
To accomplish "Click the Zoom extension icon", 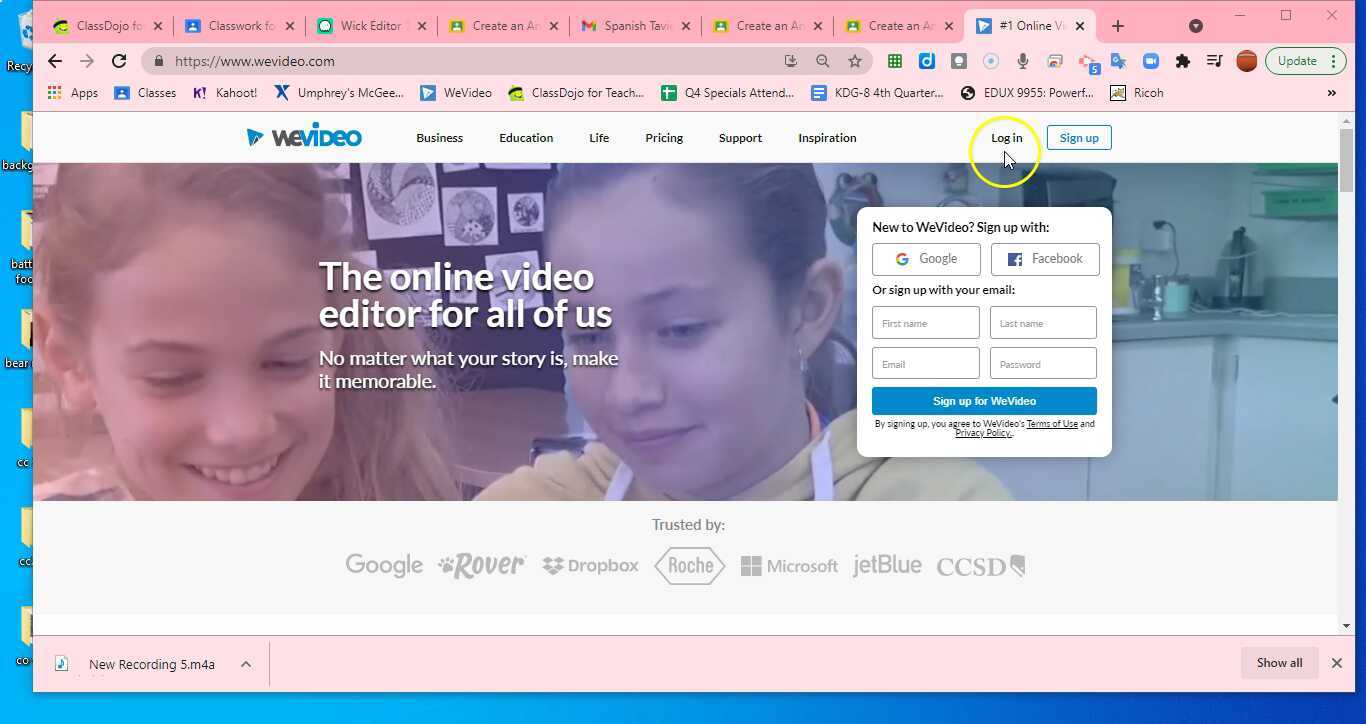I will click(x=1151, y=61).
